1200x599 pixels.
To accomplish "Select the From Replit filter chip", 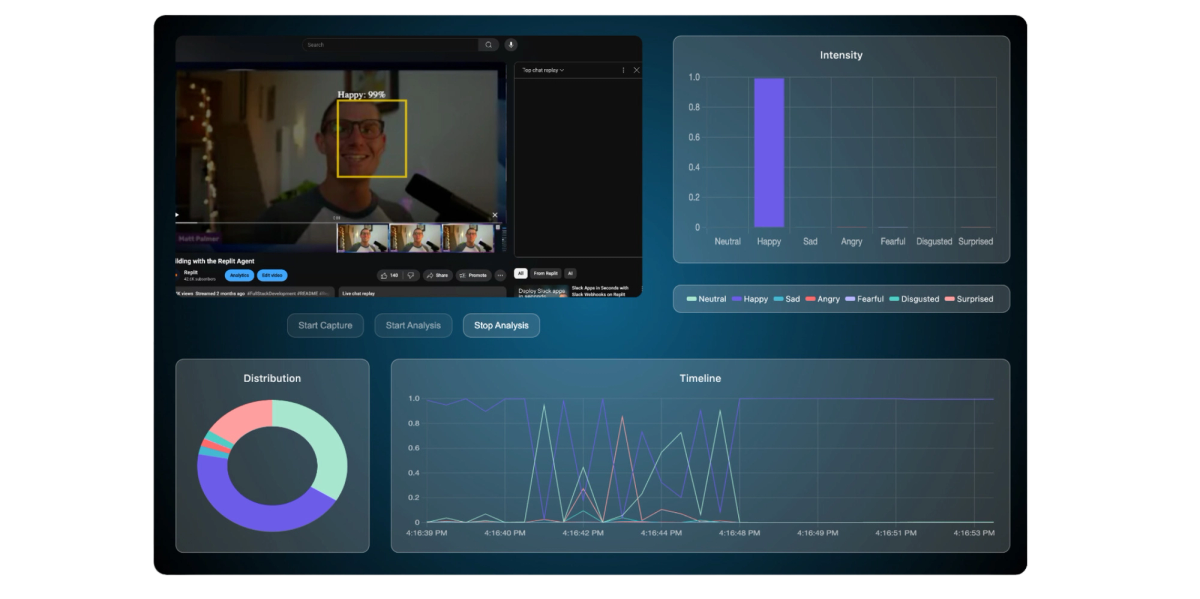I will (546, 273).
